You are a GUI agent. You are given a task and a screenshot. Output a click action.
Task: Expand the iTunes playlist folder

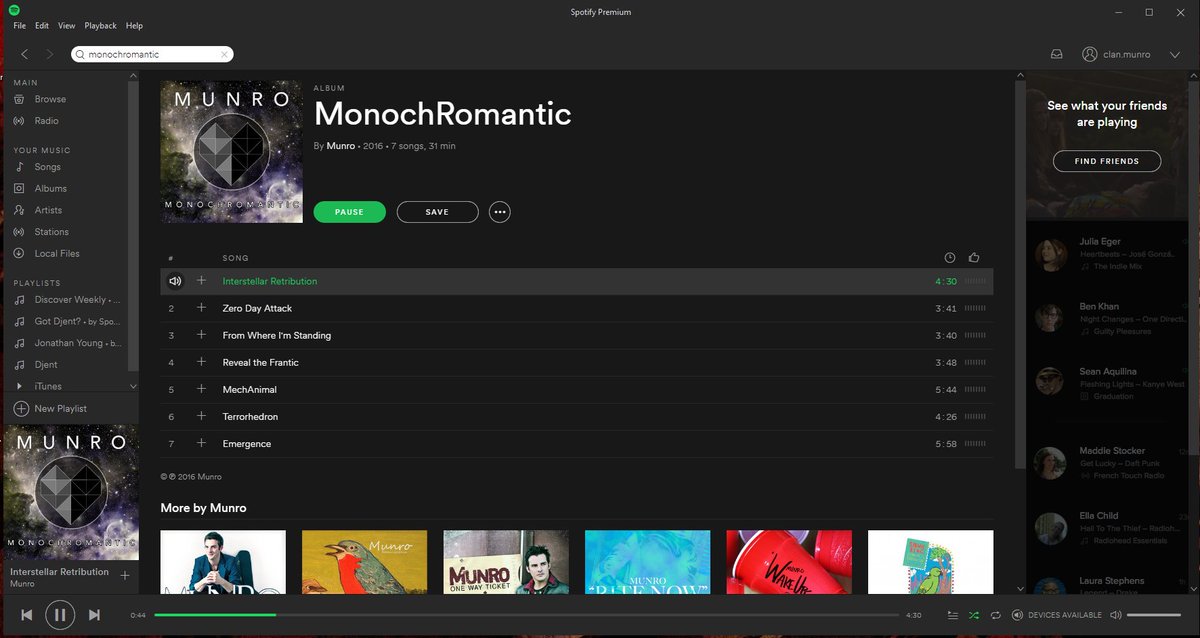(x=19, y=386)
